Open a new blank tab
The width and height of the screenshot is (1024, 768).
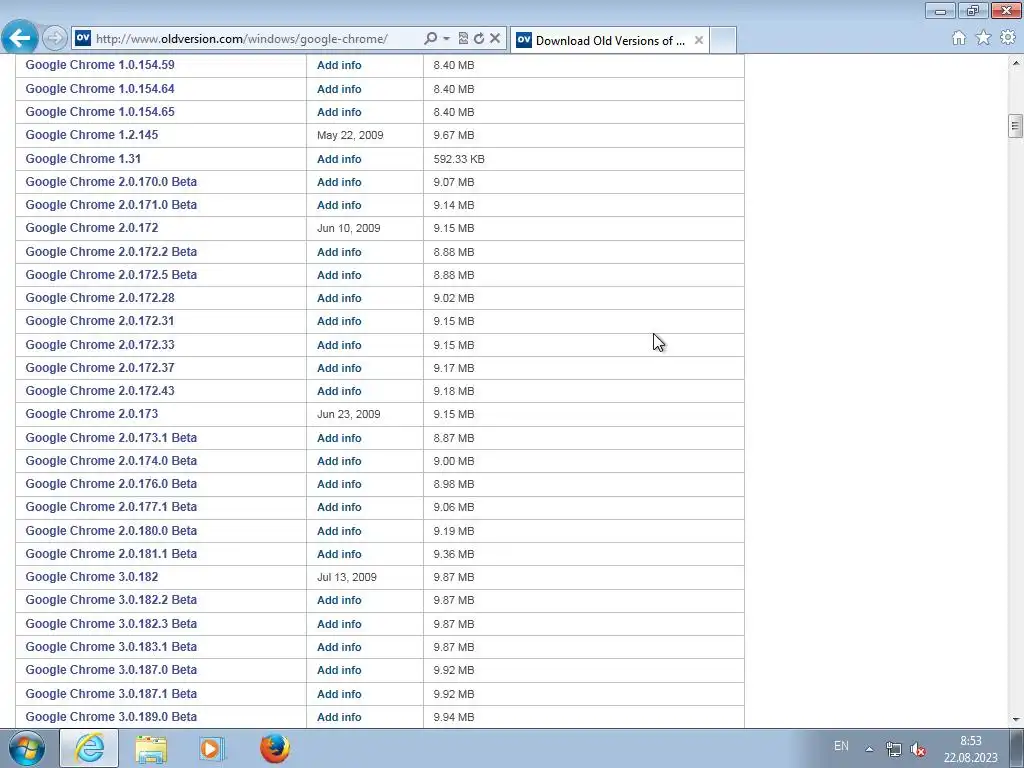[x=723, y=40]
